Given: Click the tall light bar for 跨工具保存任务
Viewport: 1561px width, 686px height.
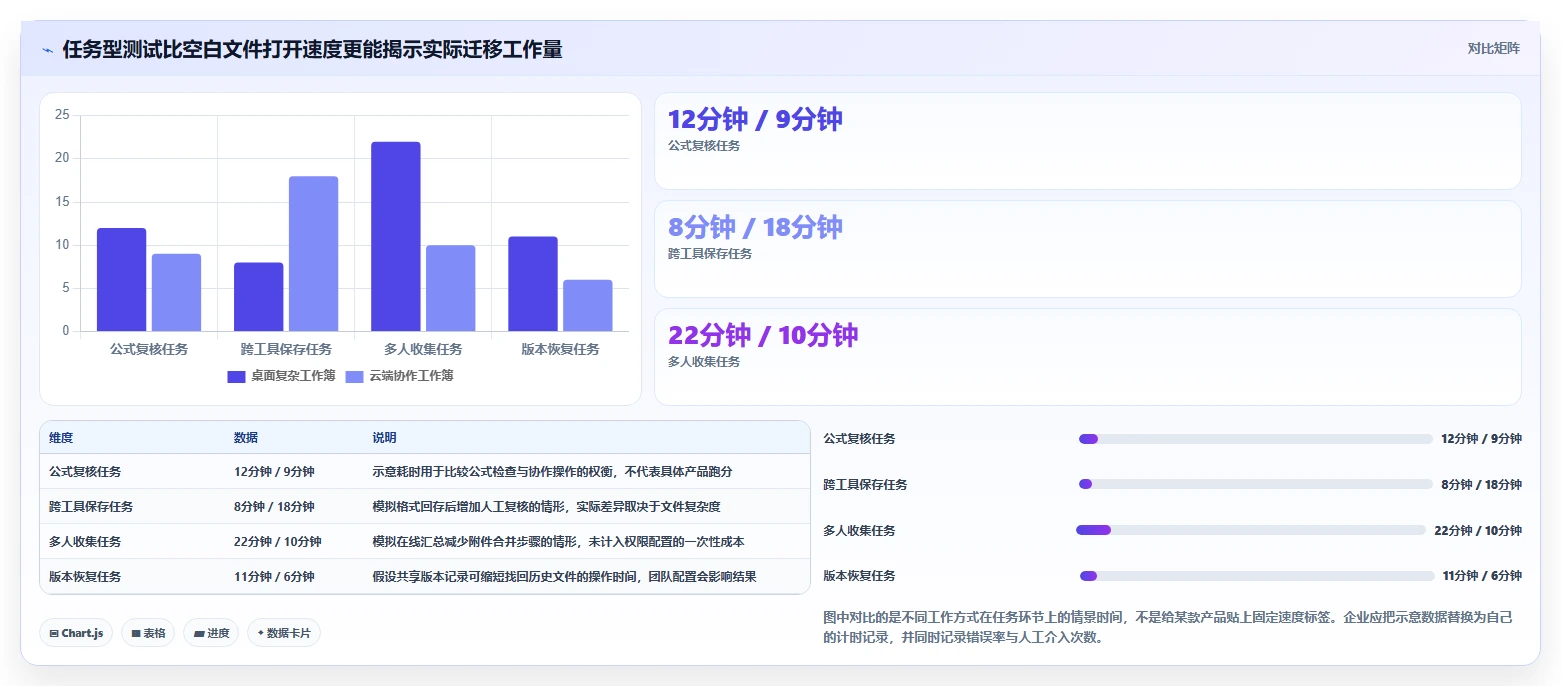Looking at the screenshot, I should pos(313,254).
